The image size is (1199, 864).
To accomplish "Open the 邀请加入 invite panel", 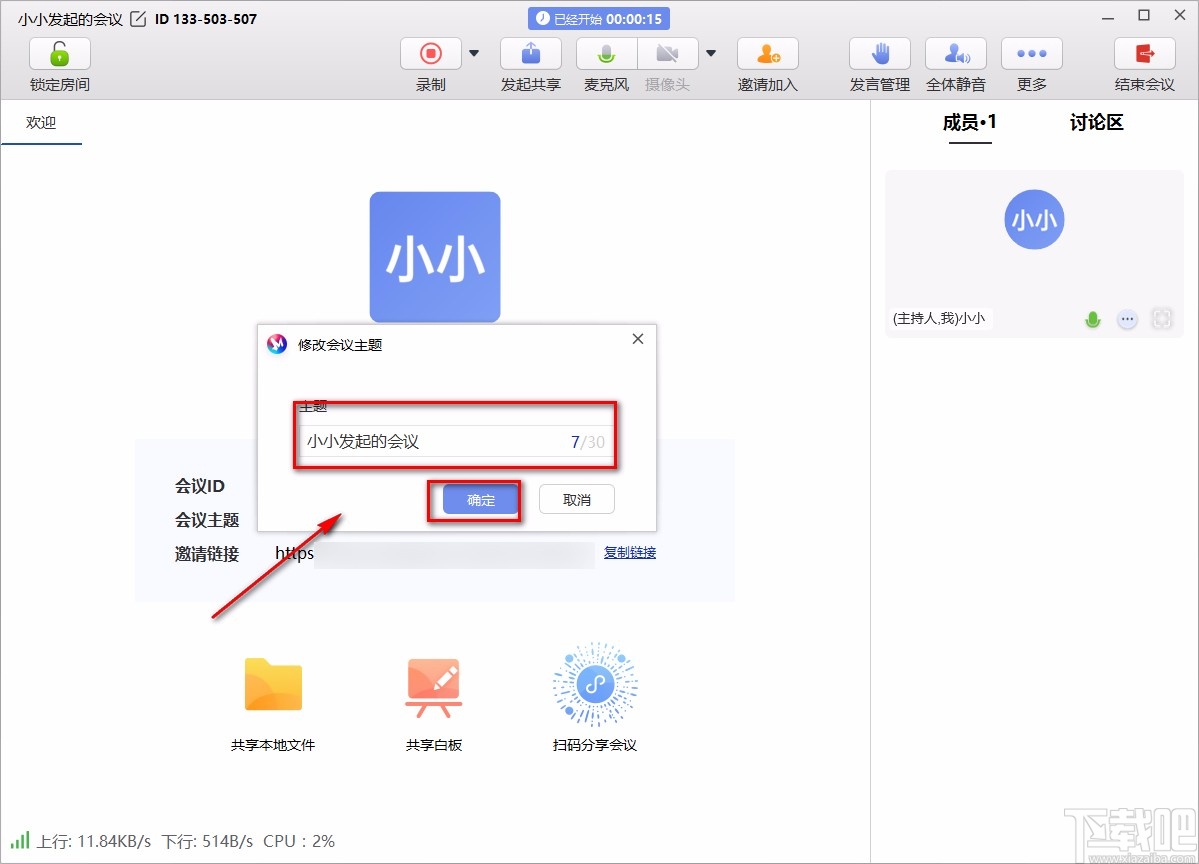I will [767, 53].
